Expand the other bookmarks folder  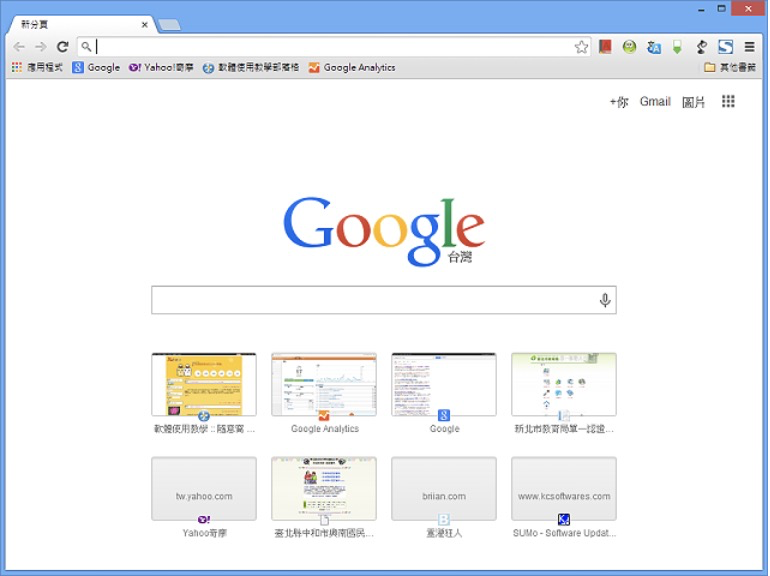click(x=730, y=67)
